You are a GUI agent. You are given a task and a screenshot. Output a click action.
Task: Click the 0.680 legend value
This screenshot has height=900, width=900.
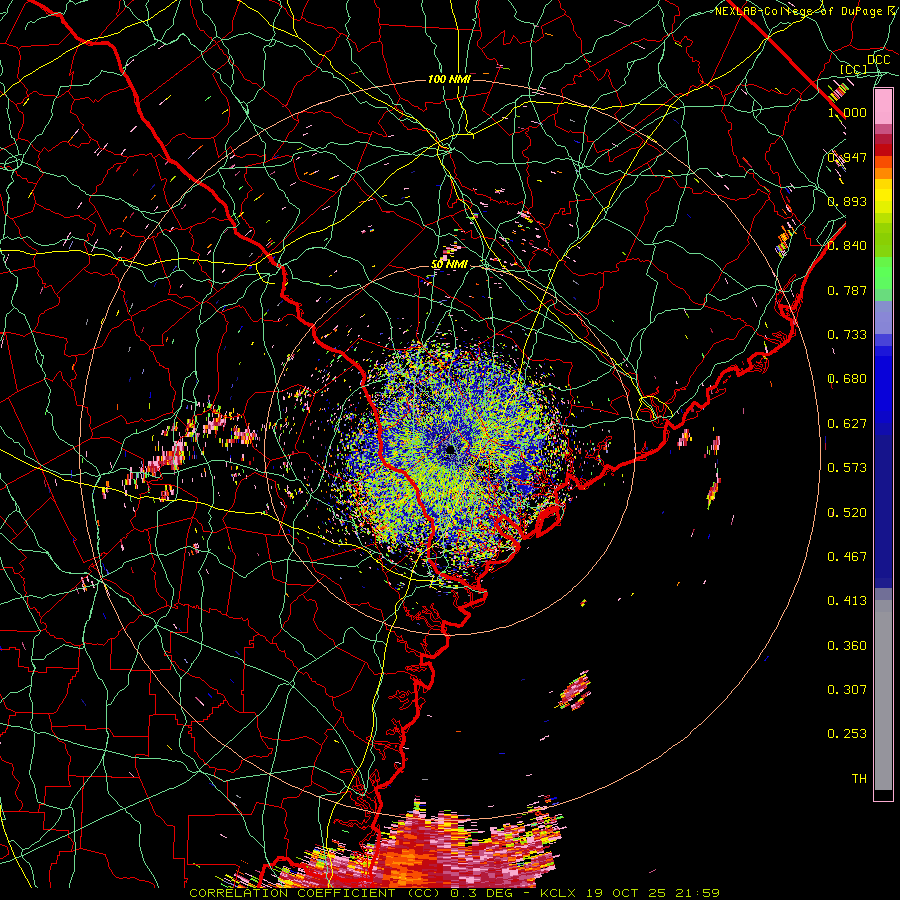click(x=847, y=379)
